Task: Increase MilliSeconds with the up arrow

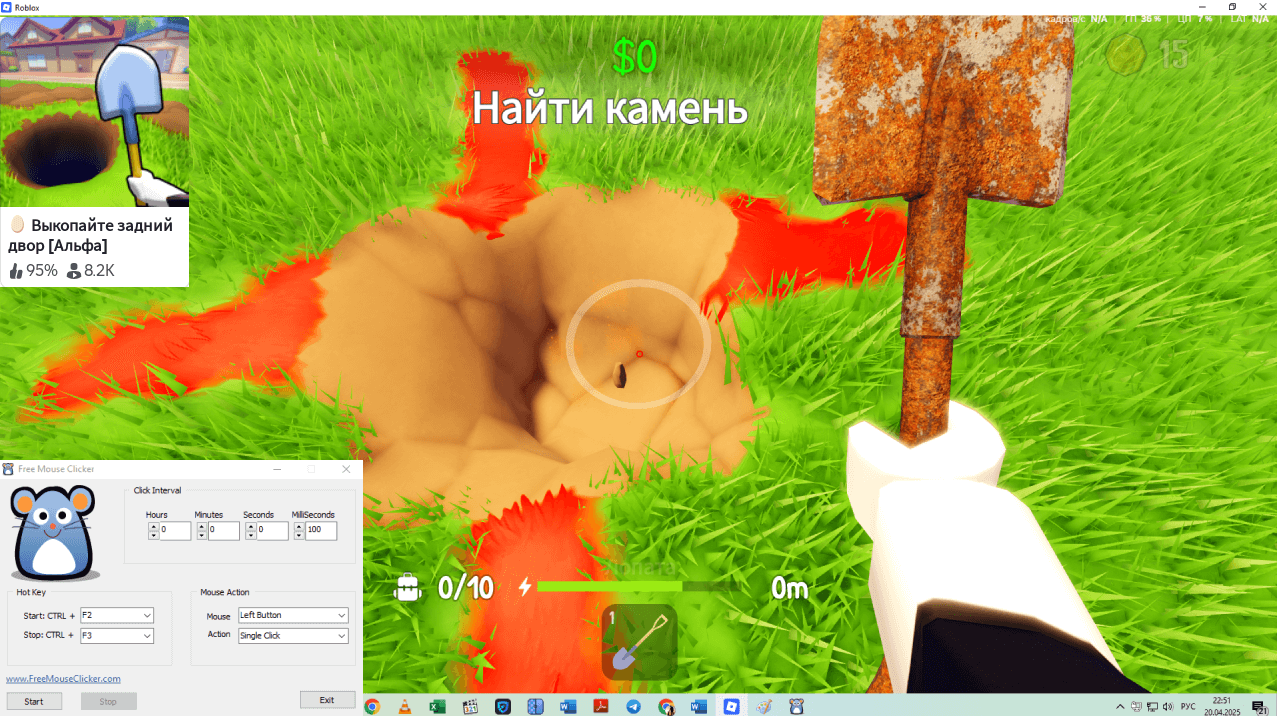Action: point(300,526)
